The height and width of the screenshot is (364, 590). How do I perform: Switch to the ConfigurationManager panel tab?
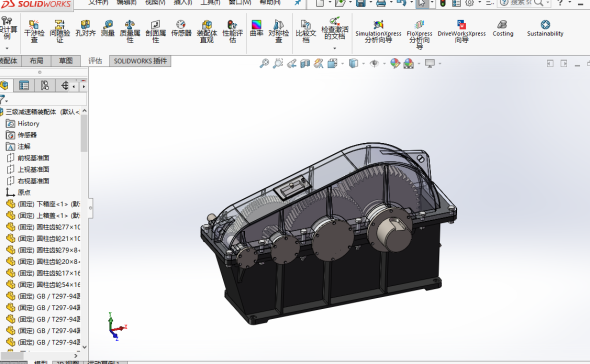45,85
